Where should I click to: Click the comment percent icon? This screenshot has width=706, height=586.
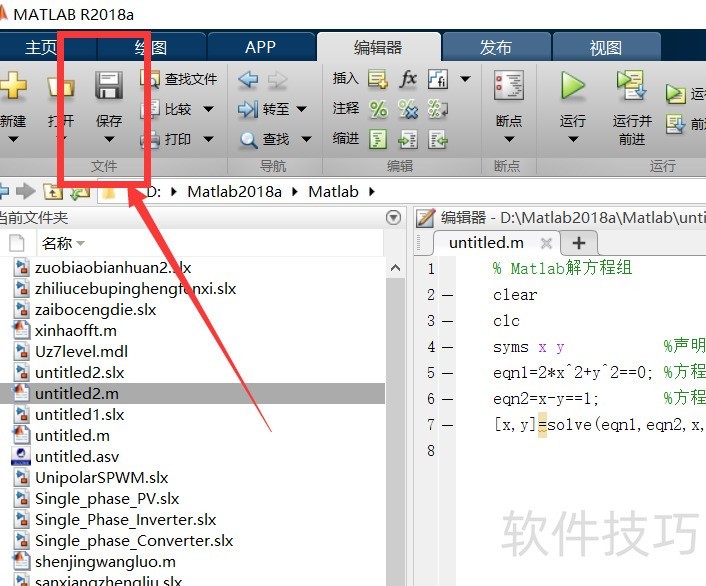pyautogui.click(x=378, y=109)
